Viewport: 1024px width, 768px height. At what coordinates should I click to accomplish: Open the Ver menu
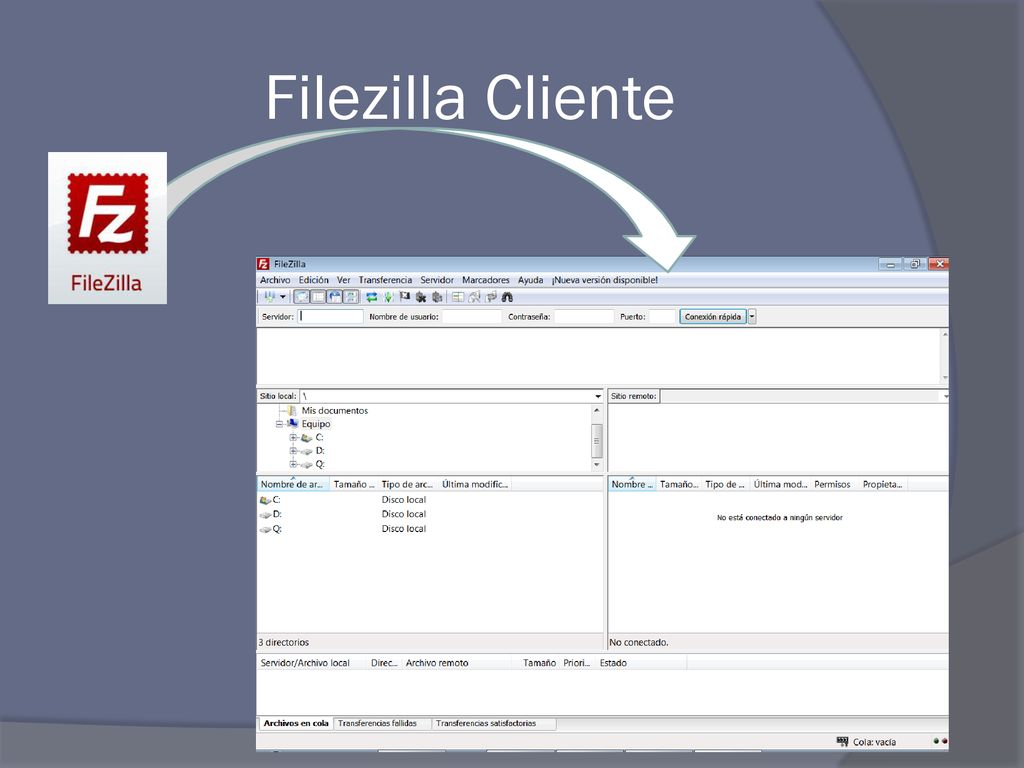(344, 280)
